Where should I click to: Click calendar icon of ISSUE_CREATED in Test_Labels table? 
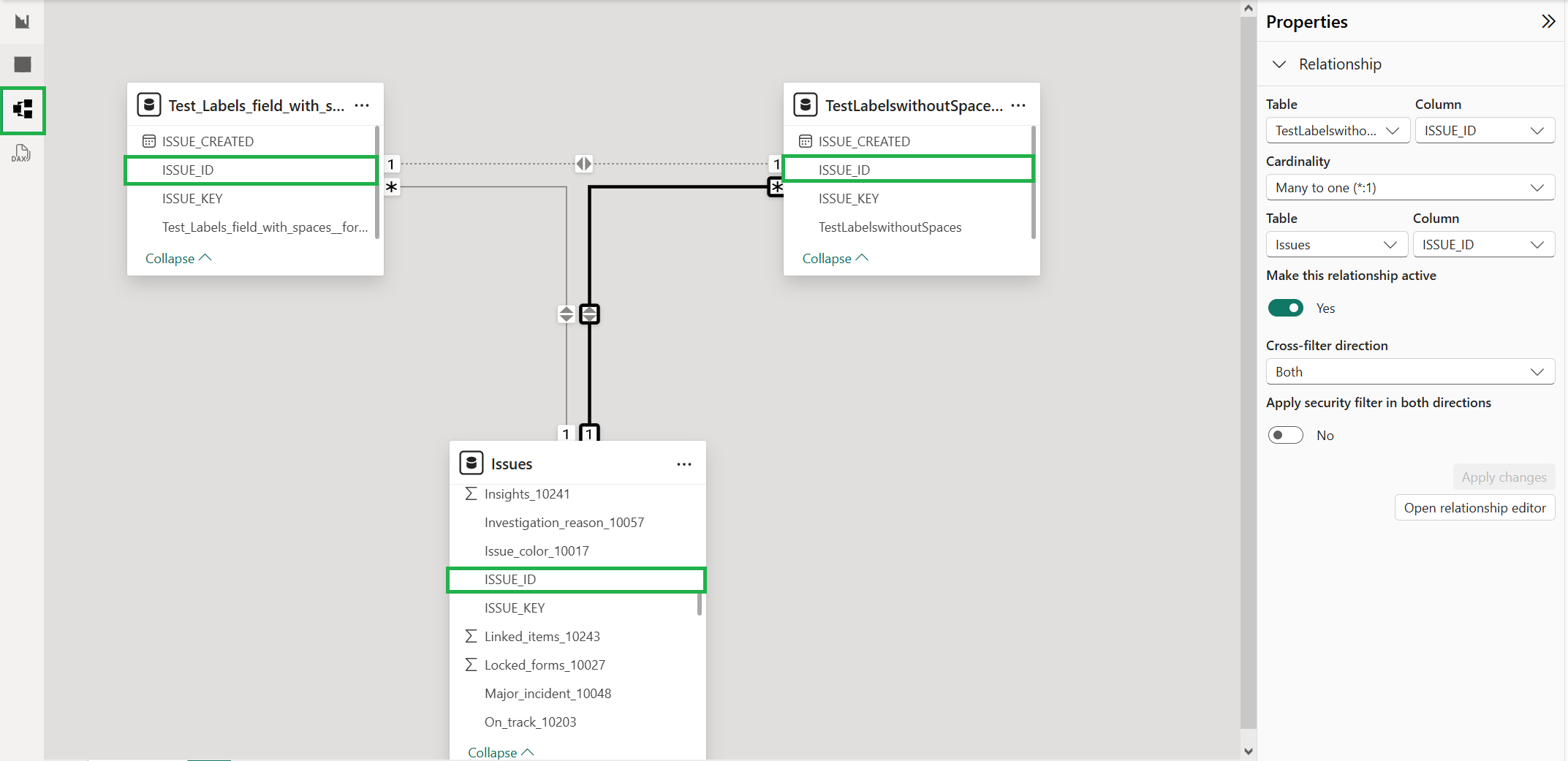149,141
